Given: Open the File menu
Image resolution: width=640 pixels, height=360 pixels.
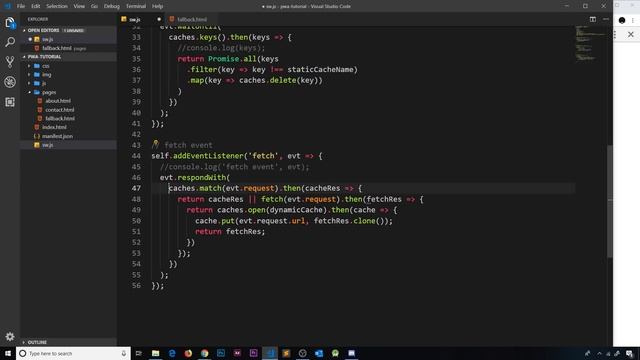Looking at the screenshot, I should 21,6.
